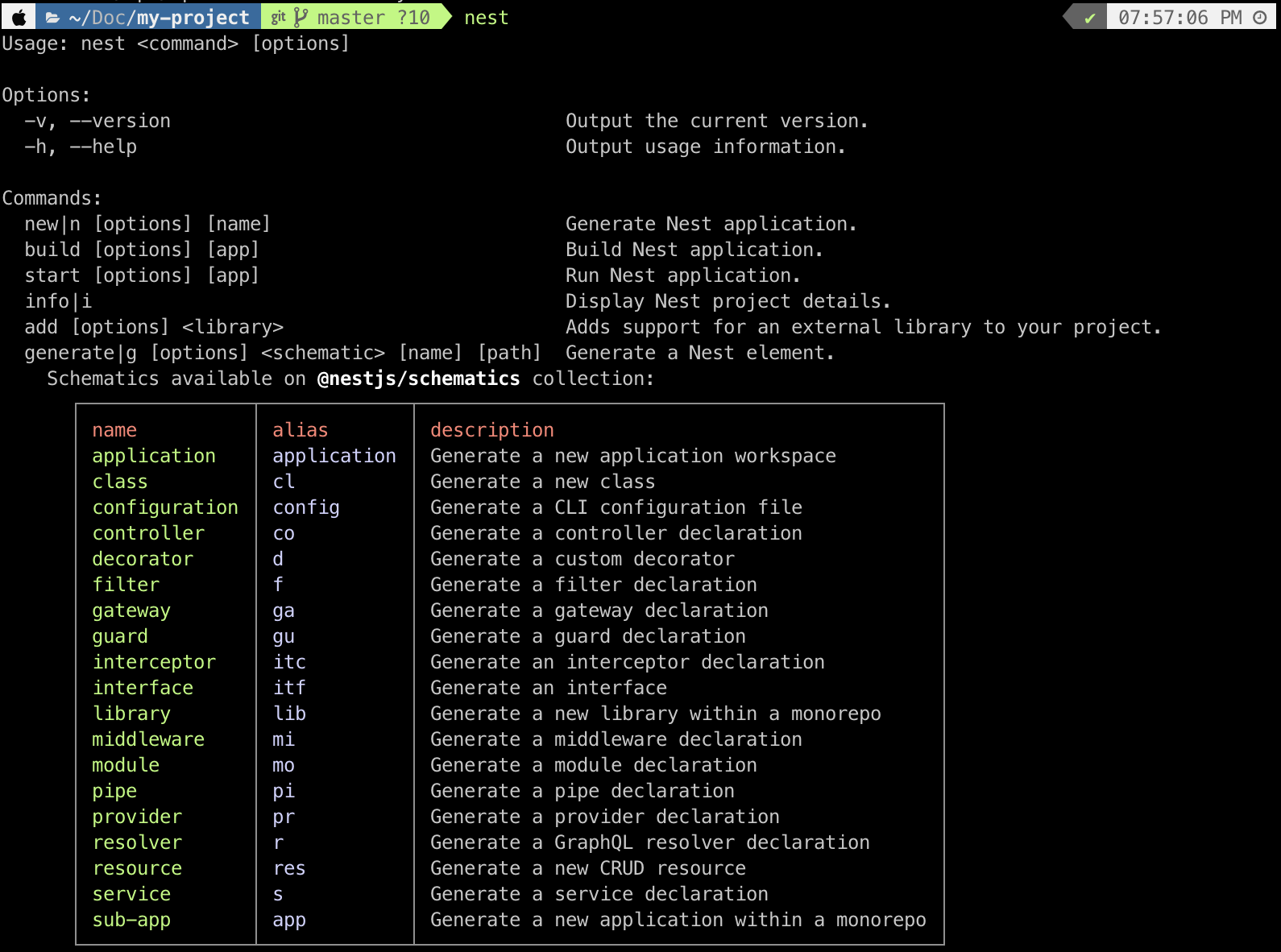Click the Commands: heading
This screenshot has height=952, width=1281.
pos(52,198)
